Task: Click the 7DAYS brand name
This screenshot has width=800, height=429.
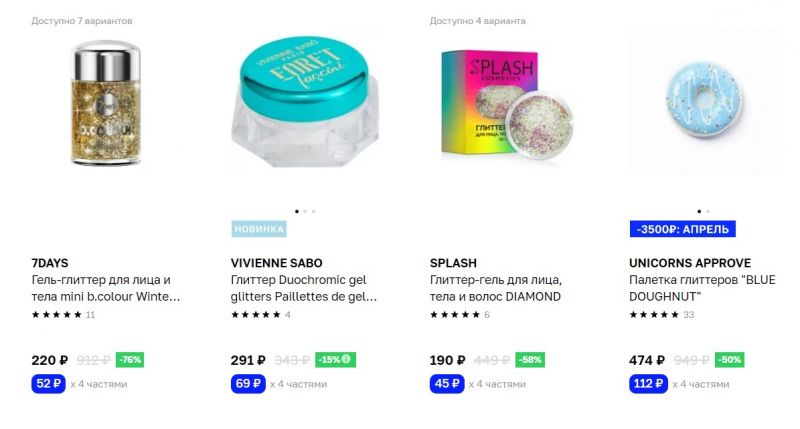Action: point(49,263)
